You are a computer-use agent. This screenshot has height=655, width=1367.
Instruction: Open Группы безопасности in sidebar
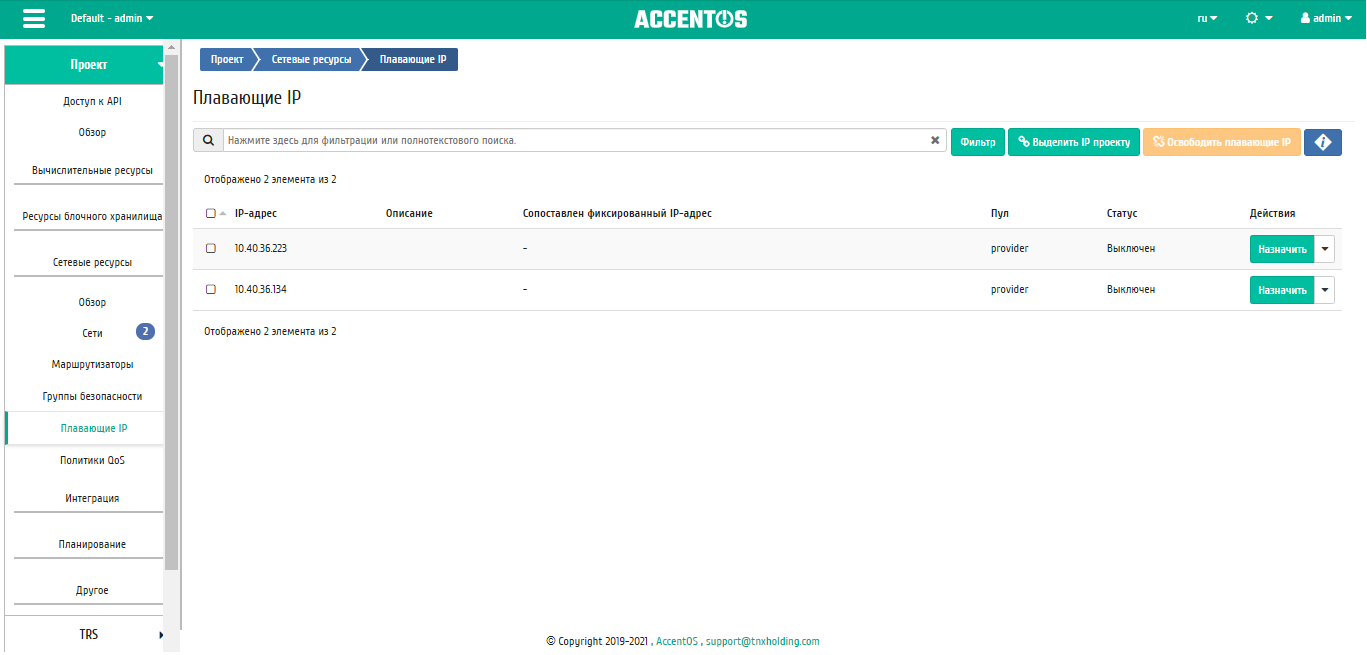(92, 396)
